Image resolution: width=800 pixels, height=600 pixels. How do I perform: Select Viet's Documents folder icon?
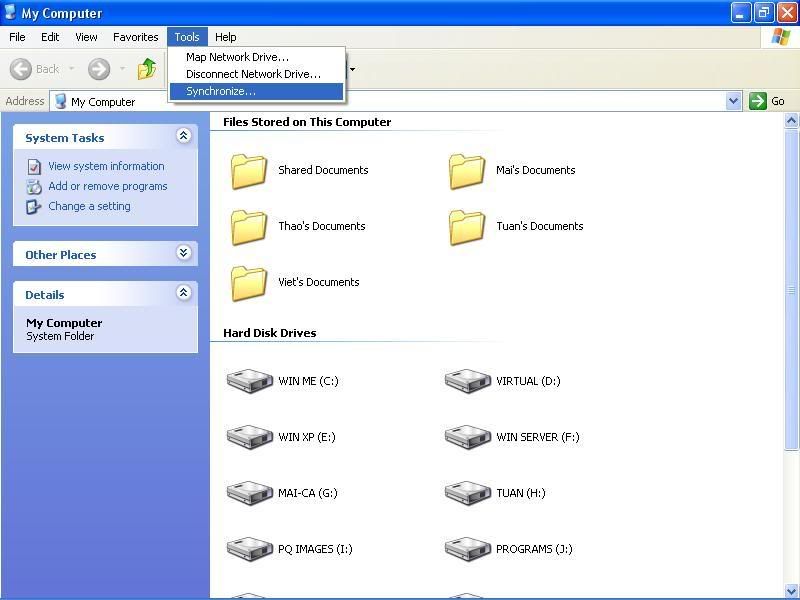(x=249, y=284)
